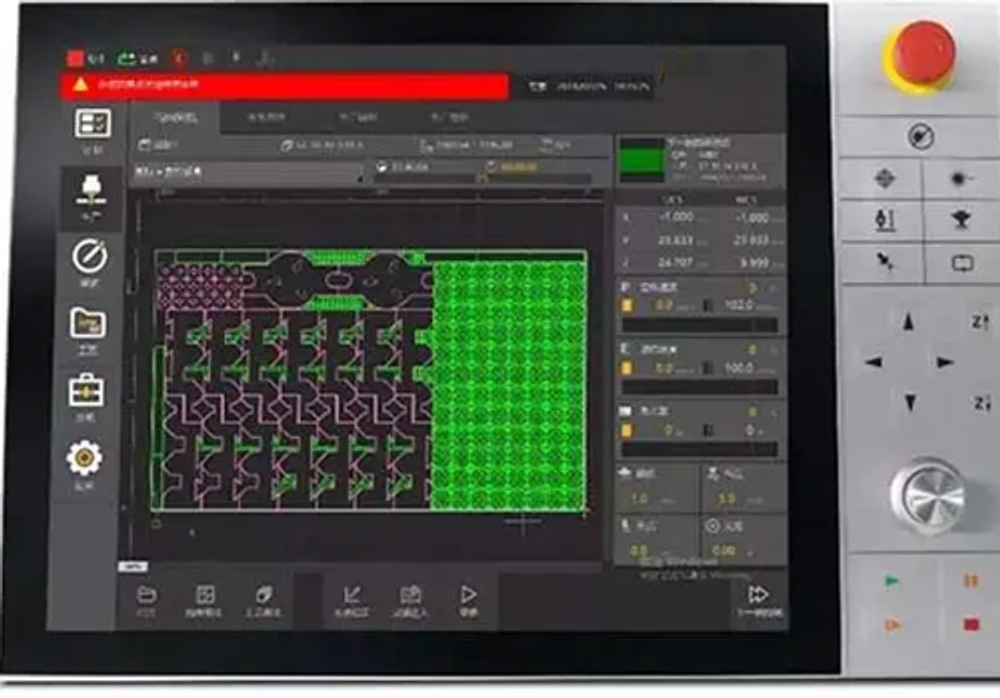The image size is (1000, 698).
Task: Click the right arrow jog key
Action: point(945,362)
